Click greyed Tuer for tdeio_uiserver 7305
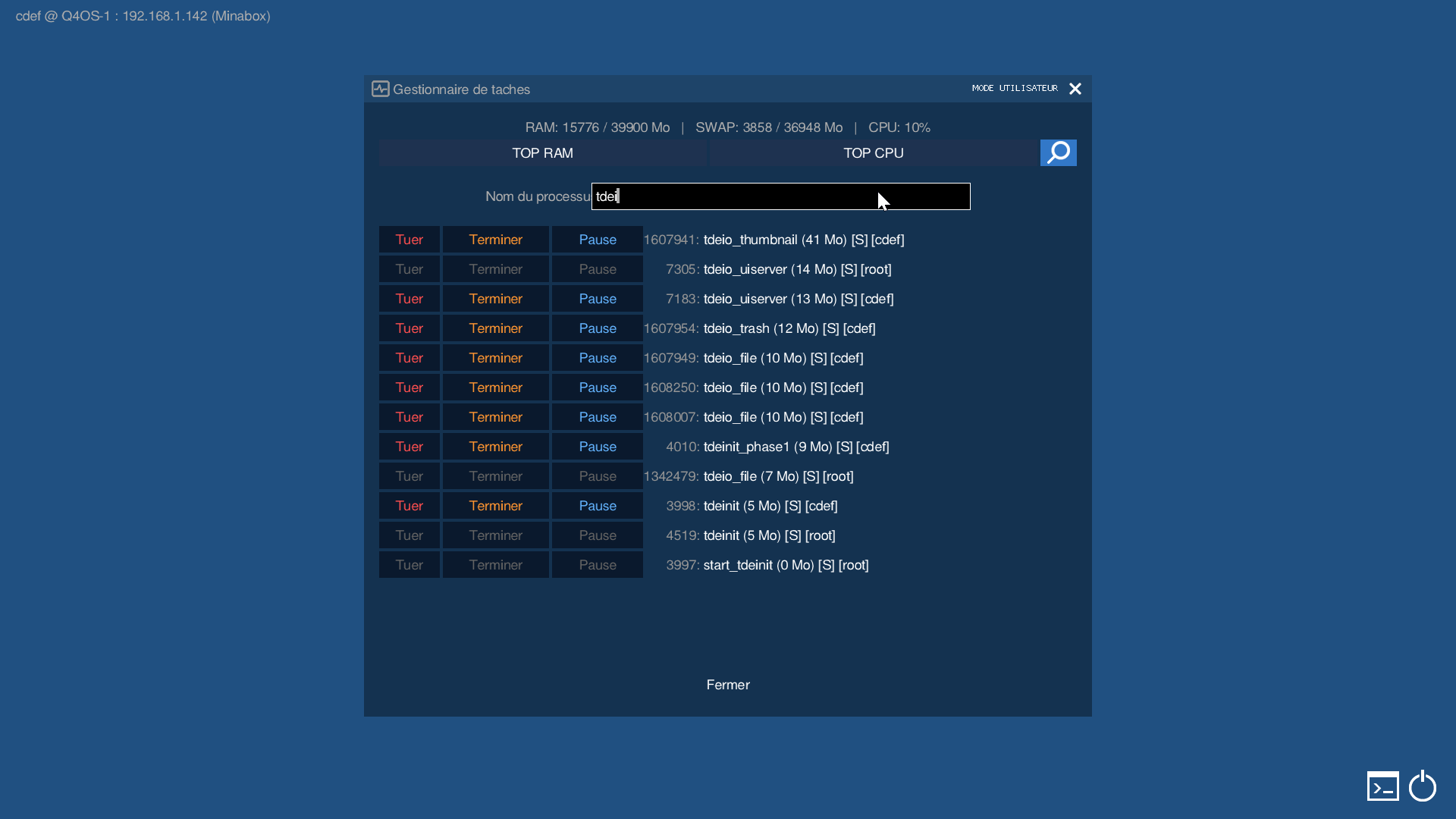 pyautogui.click(x=409, y=269)
